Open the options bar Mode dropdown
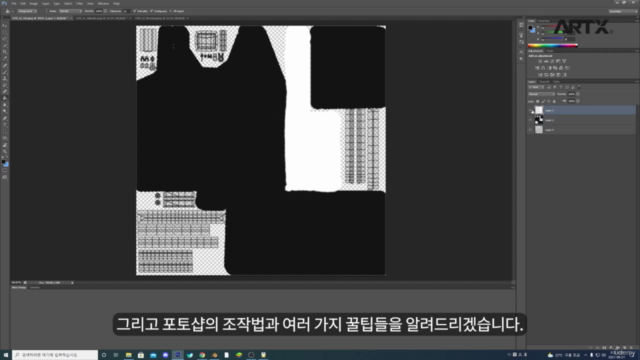 pos(70,11)
